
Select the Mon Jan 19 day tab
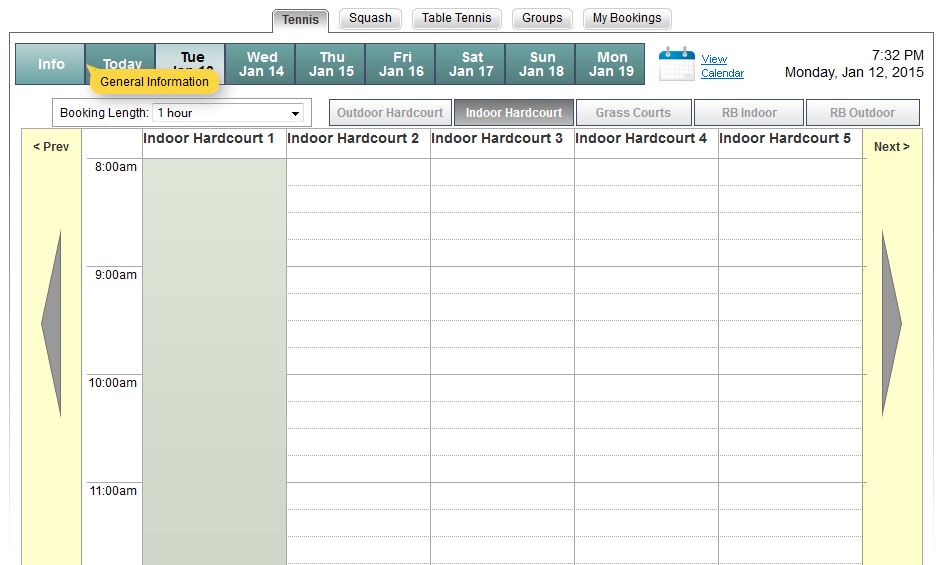click(x=610, y=64)
